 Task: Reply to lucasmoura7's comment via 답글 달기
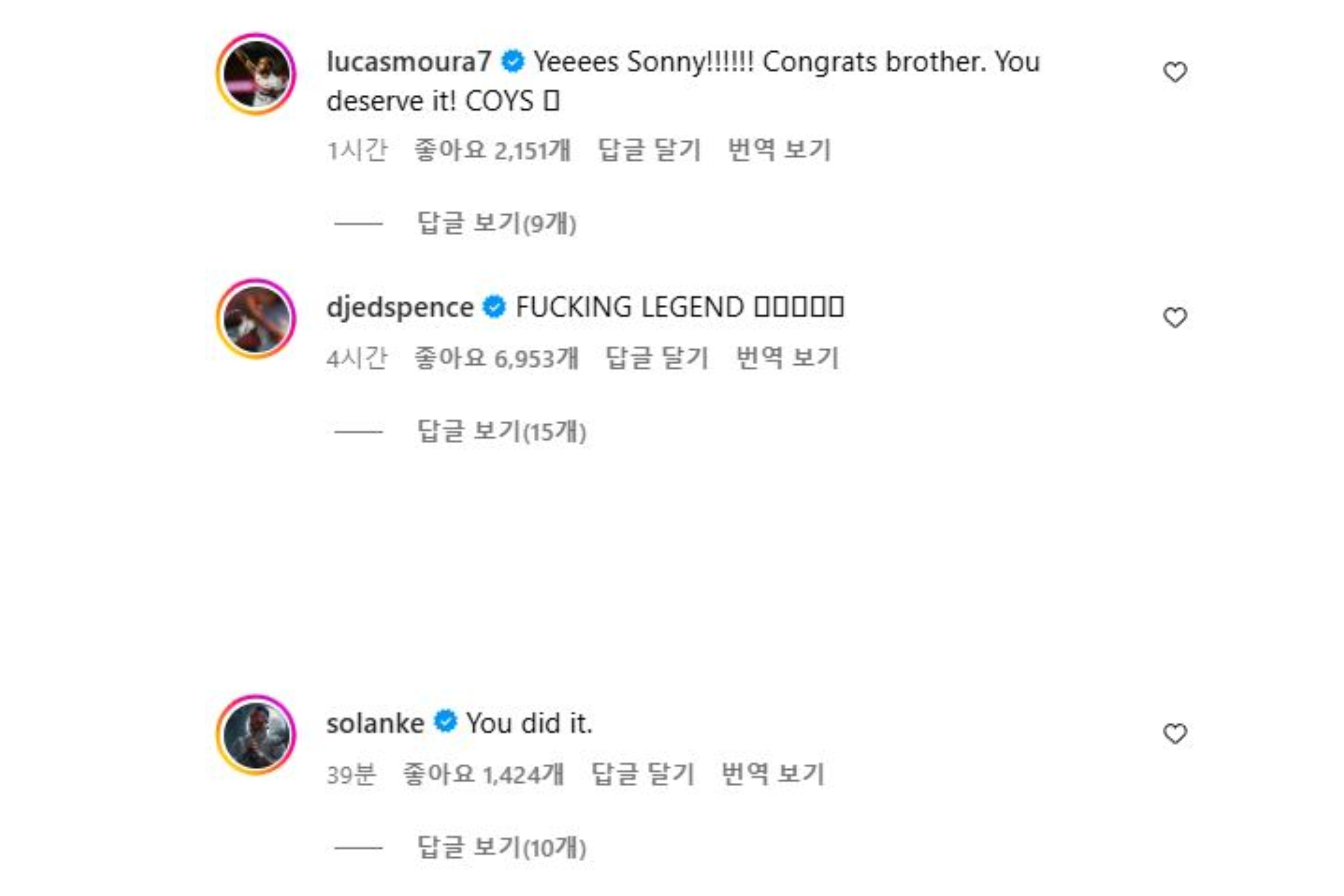[649, 150]
